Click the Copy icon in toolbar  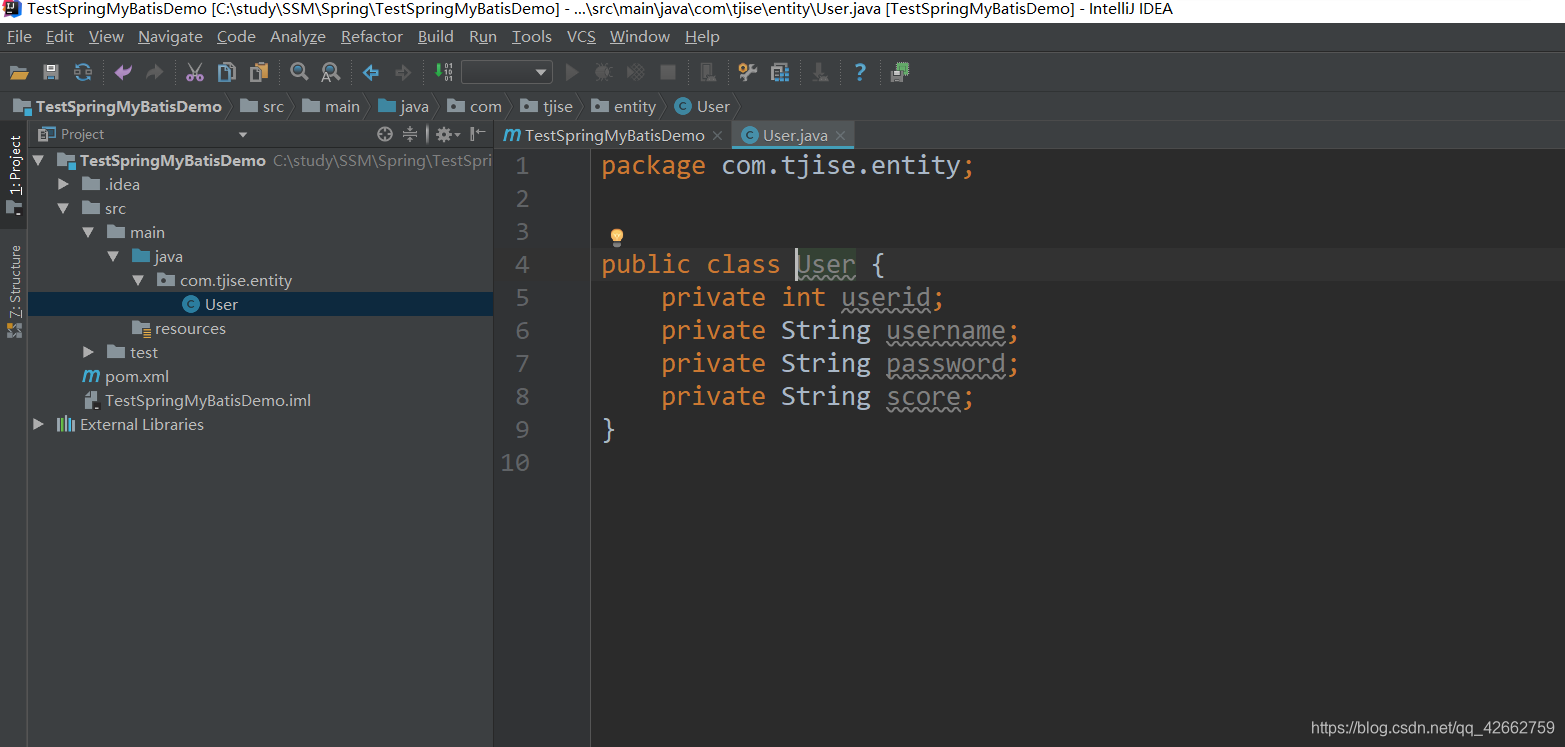(227, 72)
